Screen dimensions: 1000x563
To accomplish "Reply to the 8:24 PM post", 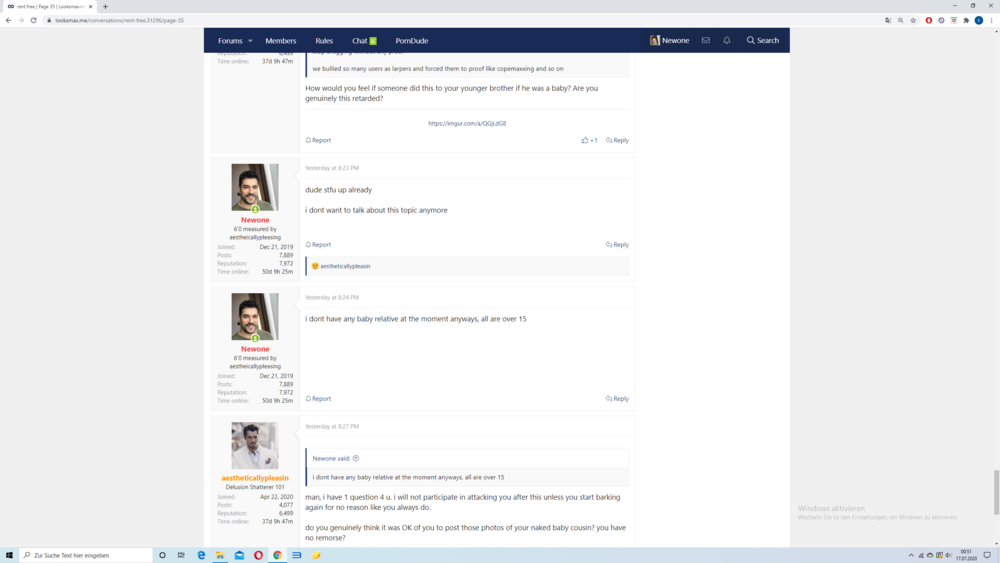I will pos(617,398).
